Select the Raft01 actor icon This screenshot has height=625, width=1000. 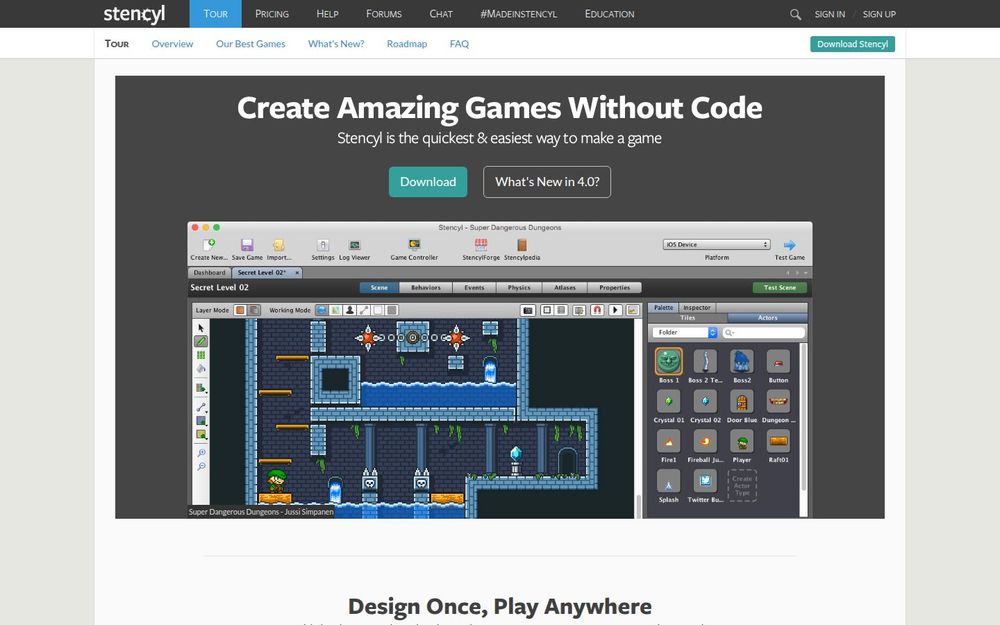point(779,441)
